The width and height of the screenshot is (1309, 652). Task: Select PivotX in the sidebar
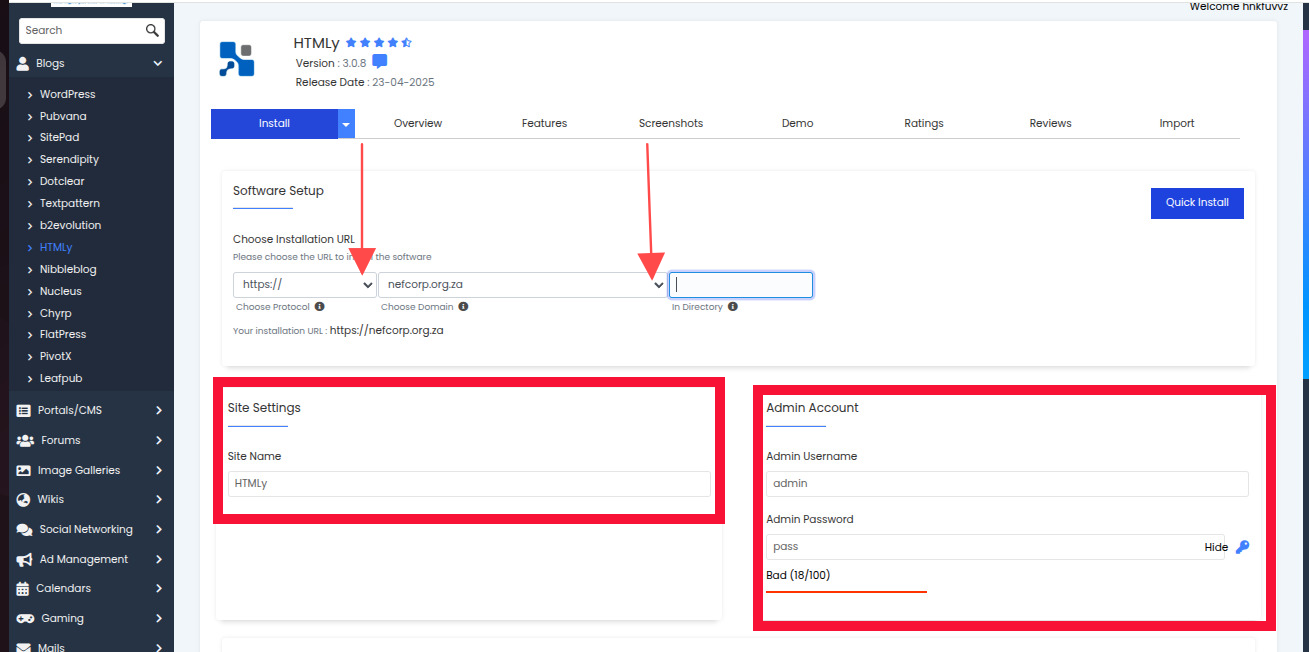point(55,356)
